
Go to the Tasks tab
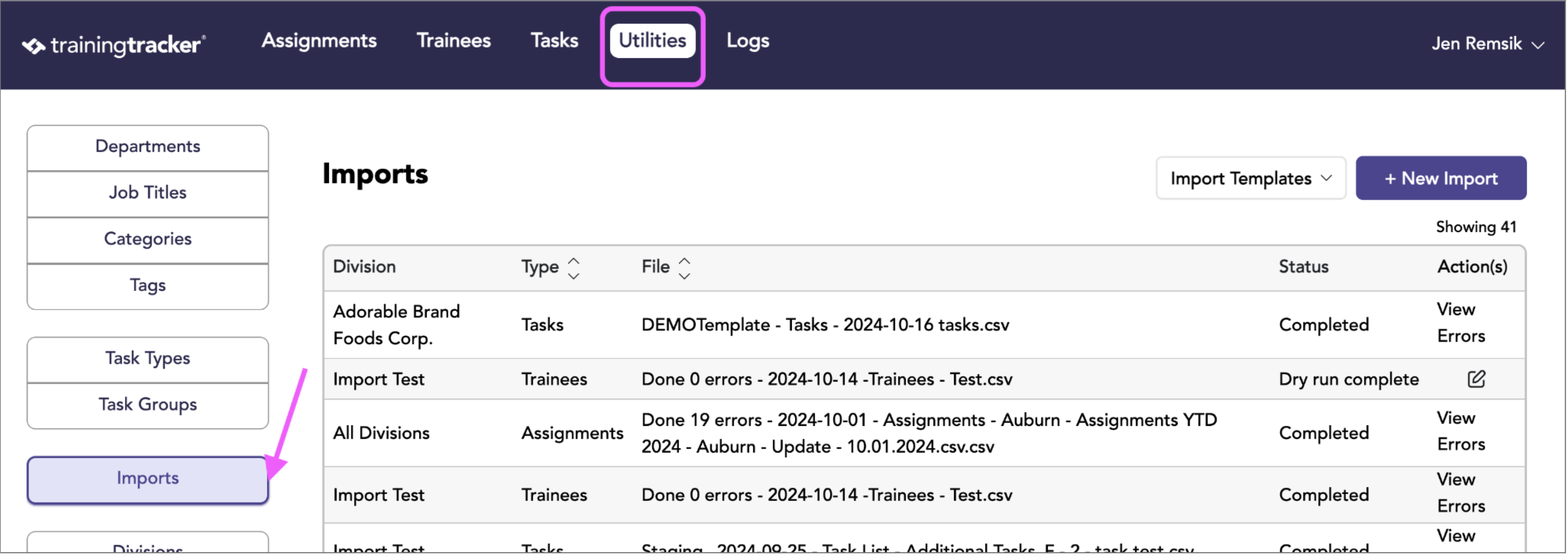(x=554, y=41)
